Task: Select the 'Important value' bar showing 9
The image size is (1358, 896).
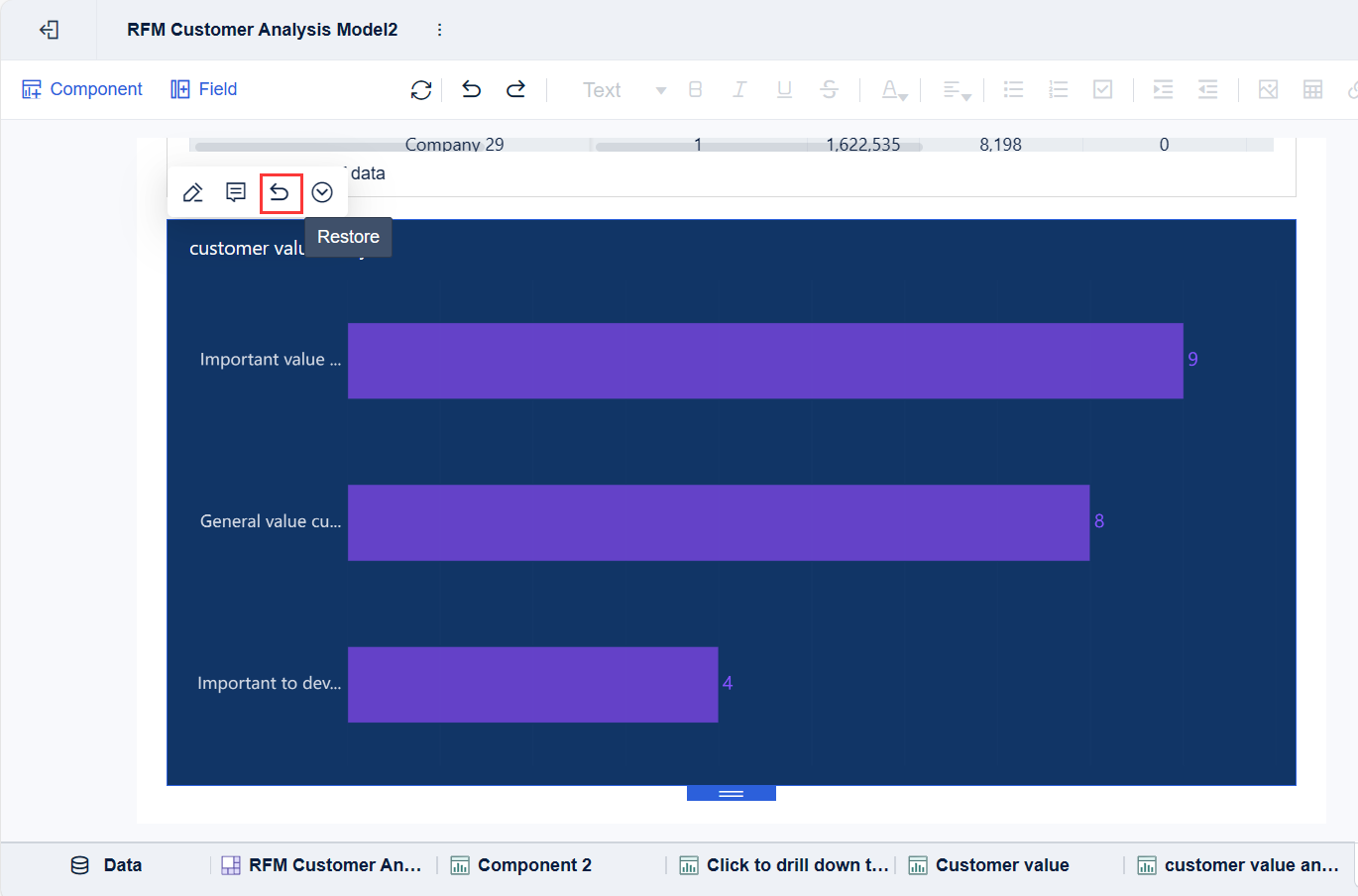Action: click(x=765, y=361)
